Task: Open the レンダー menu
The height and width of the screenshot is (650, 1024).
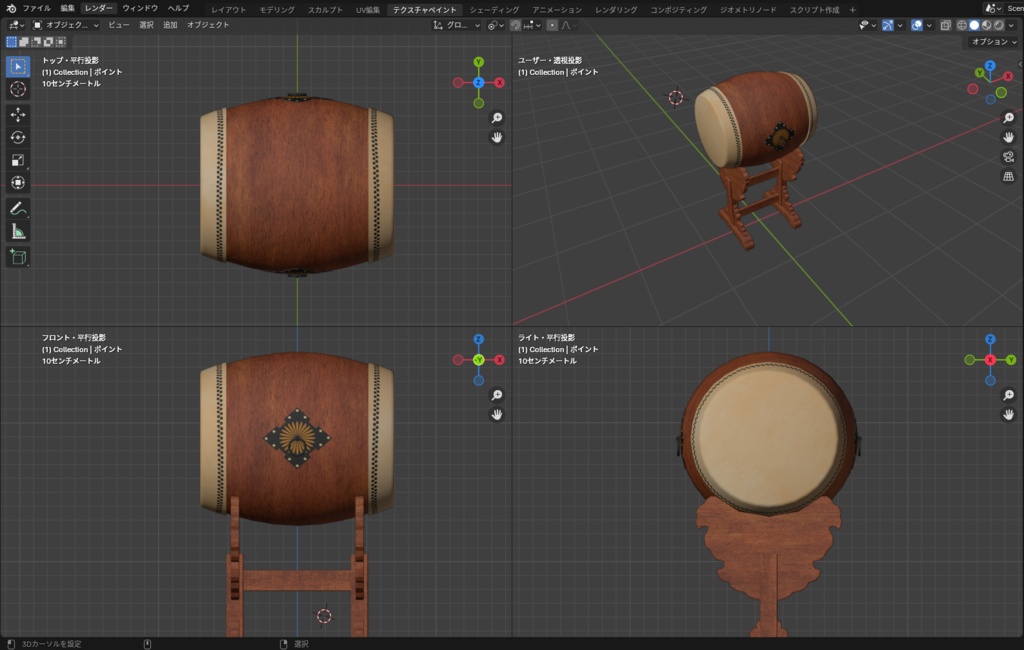Action: click(x=99, y=8)
